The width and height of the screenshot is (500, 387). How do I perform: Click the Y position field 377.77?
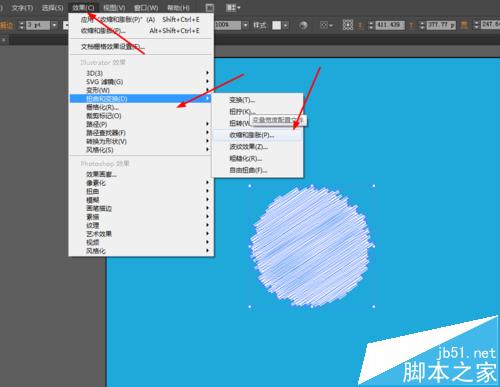(x=441, y=25)
